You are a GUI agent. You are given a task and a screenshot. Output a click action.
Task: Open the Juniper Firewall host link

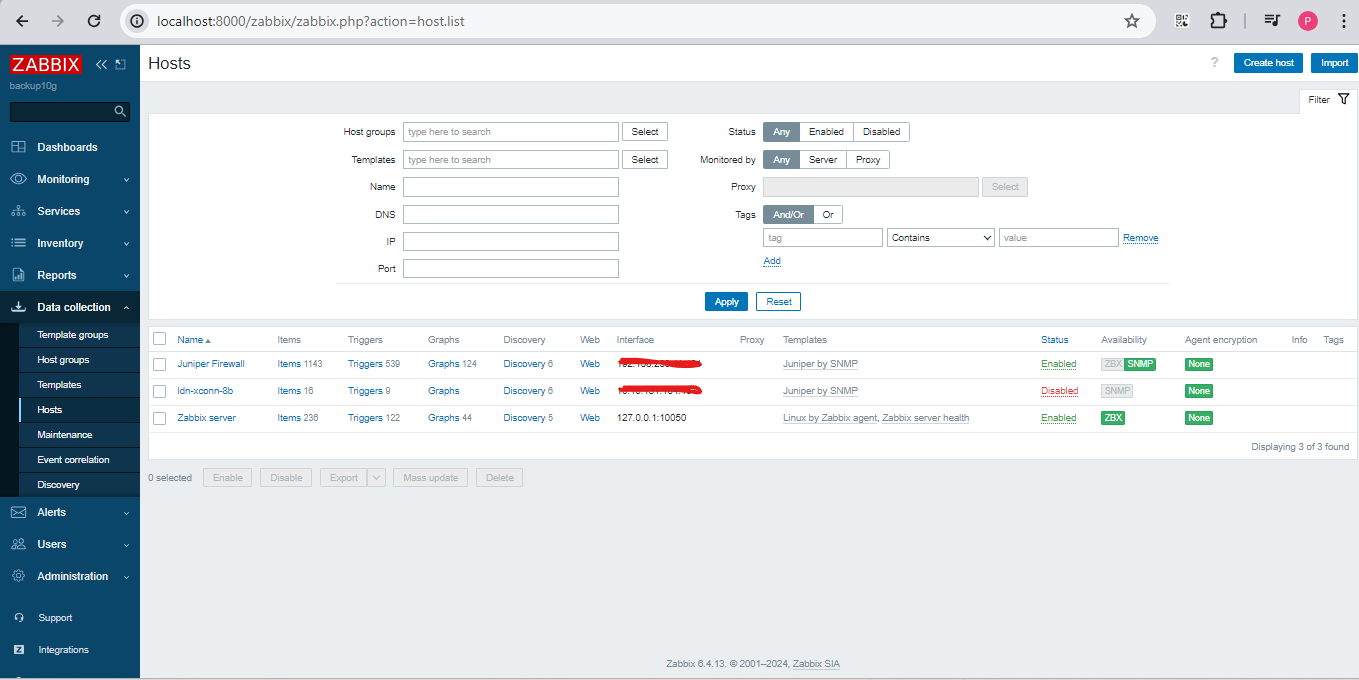[x=211, y=364]
